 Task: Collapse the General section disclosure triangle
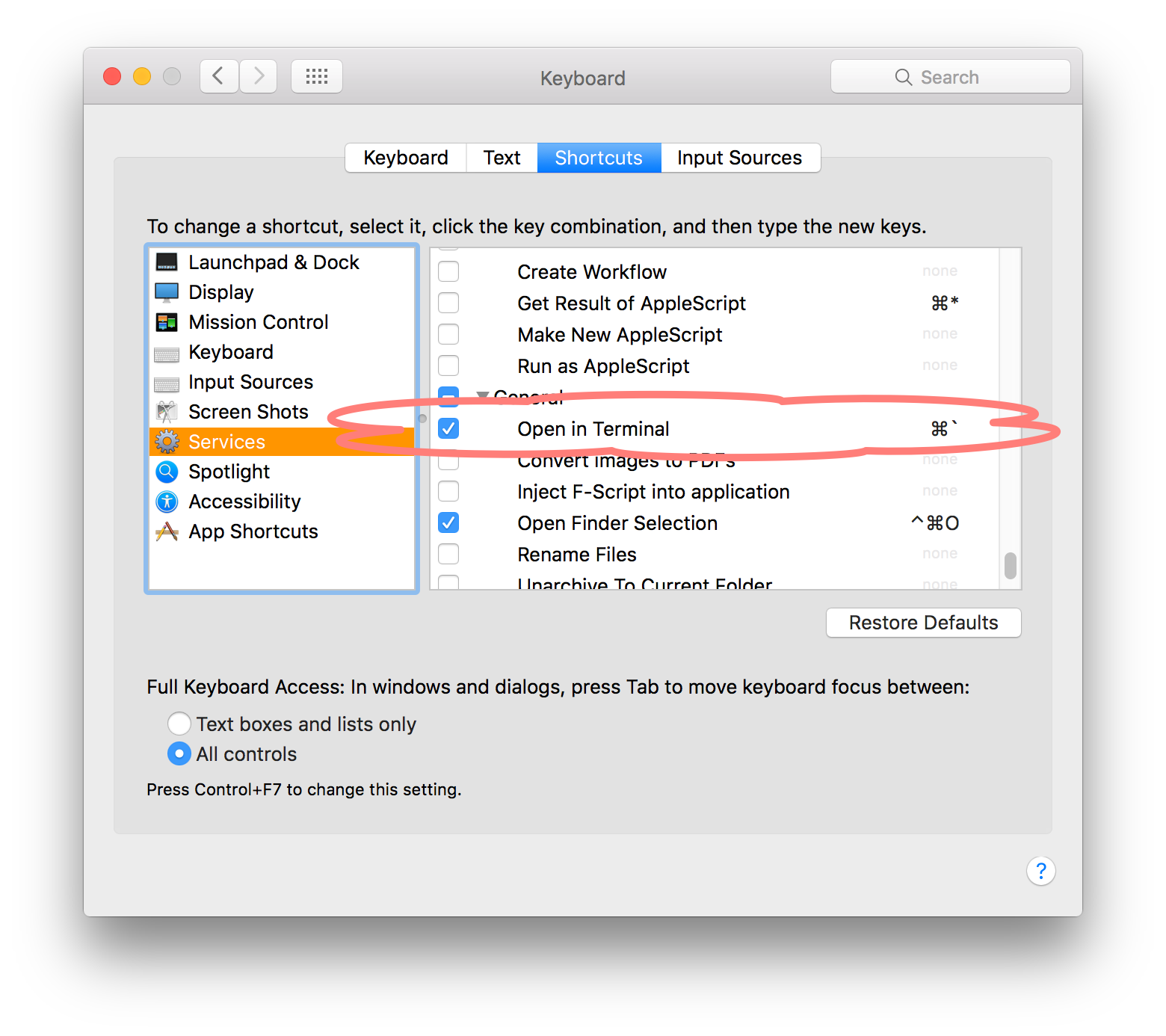click(483, 395)
